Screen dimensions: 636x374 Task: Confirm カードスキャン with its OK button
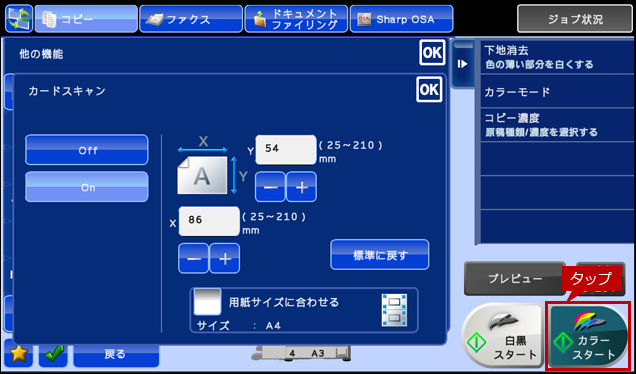429,89
